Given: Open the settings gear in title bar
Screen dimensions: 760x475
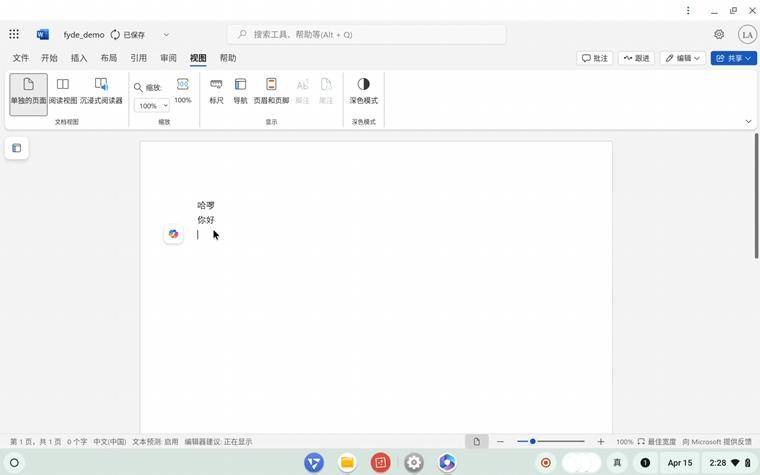Looking at the screenshot, I should (719, 34).
